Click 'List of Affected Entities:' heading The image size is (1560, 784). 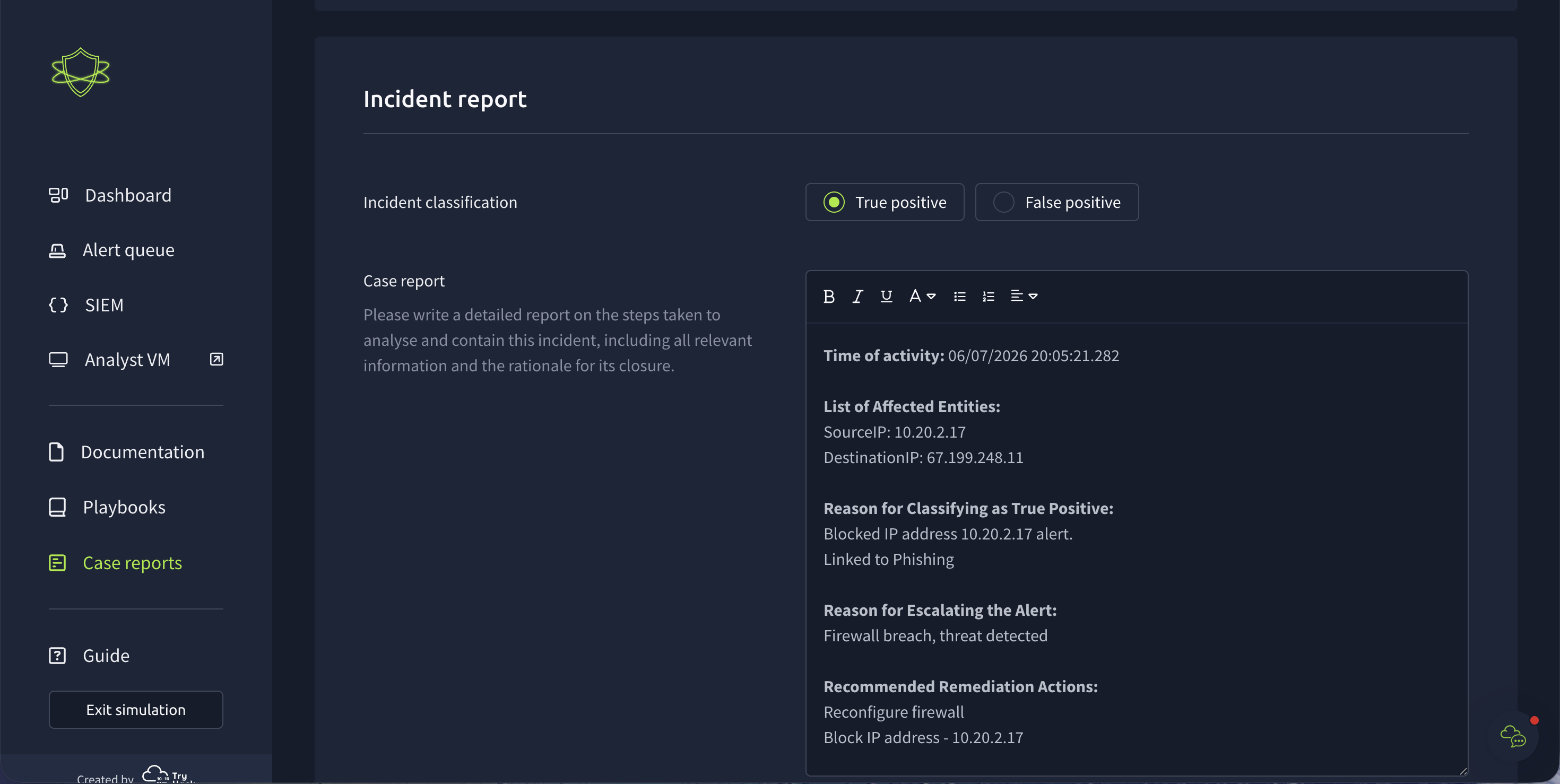[x=912, y=406]
